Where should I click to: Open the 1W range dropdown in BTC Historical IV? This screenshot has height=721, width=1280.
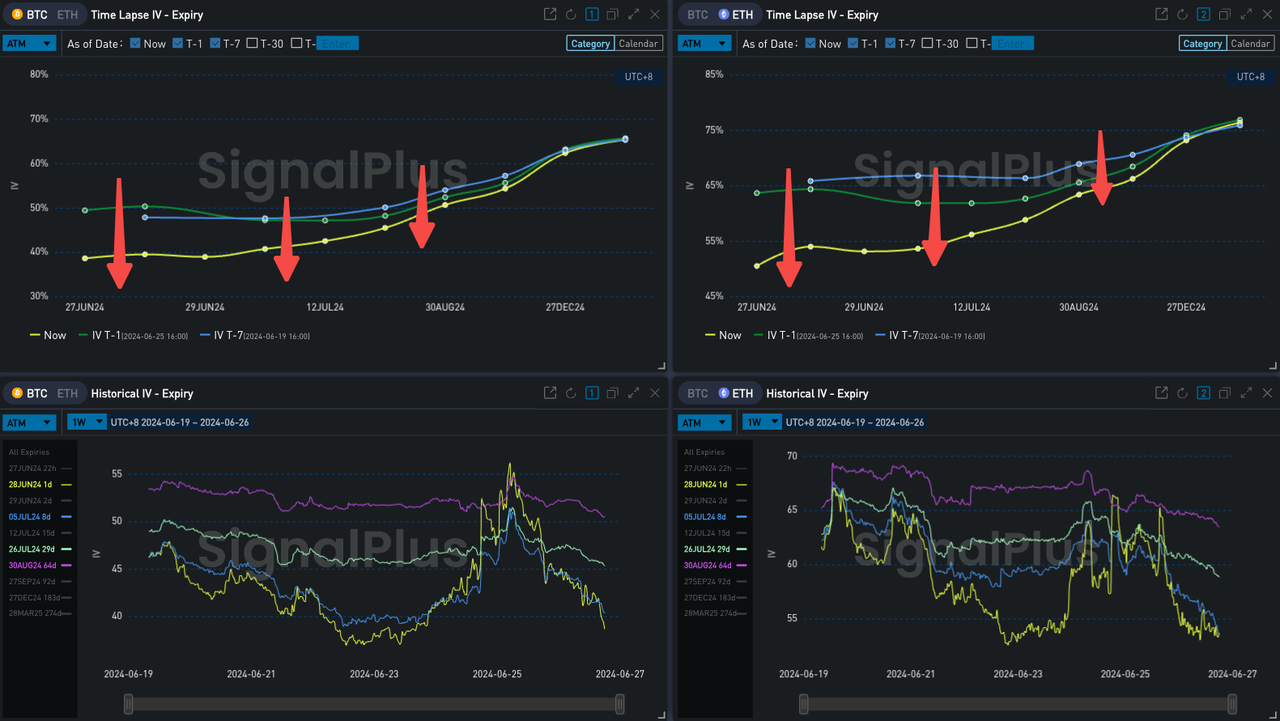point(87,422)
